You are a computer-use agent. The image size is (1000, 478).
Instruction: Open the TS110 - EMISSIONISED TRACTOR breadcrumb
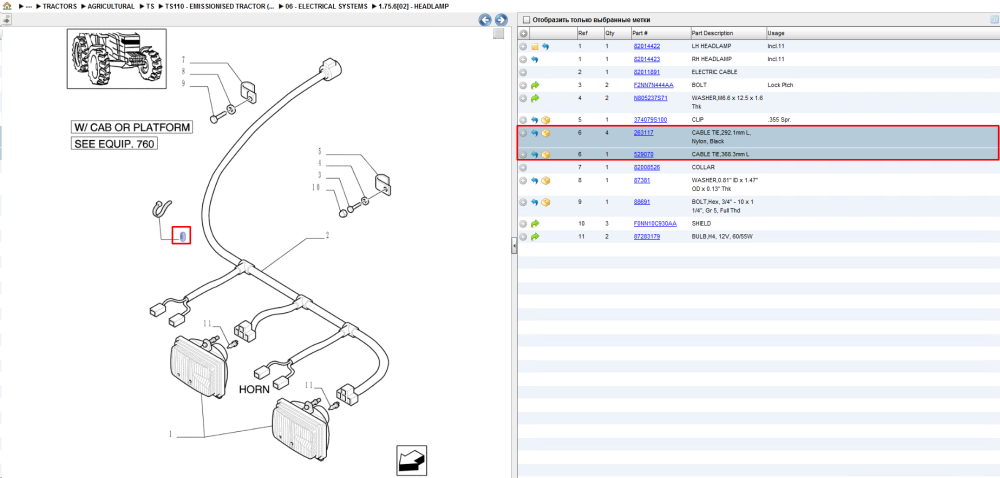coord(220,6)
